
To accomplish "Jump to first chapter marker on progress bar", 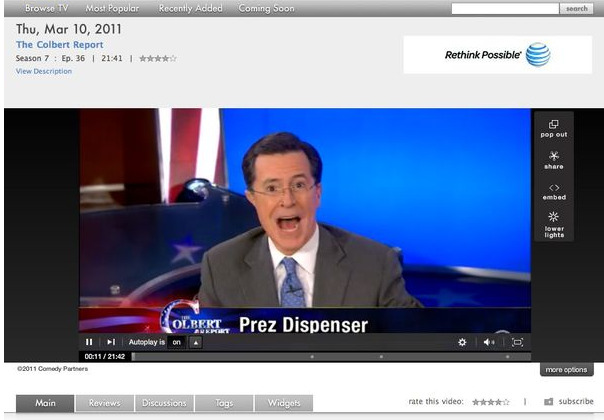I will 312,357.
